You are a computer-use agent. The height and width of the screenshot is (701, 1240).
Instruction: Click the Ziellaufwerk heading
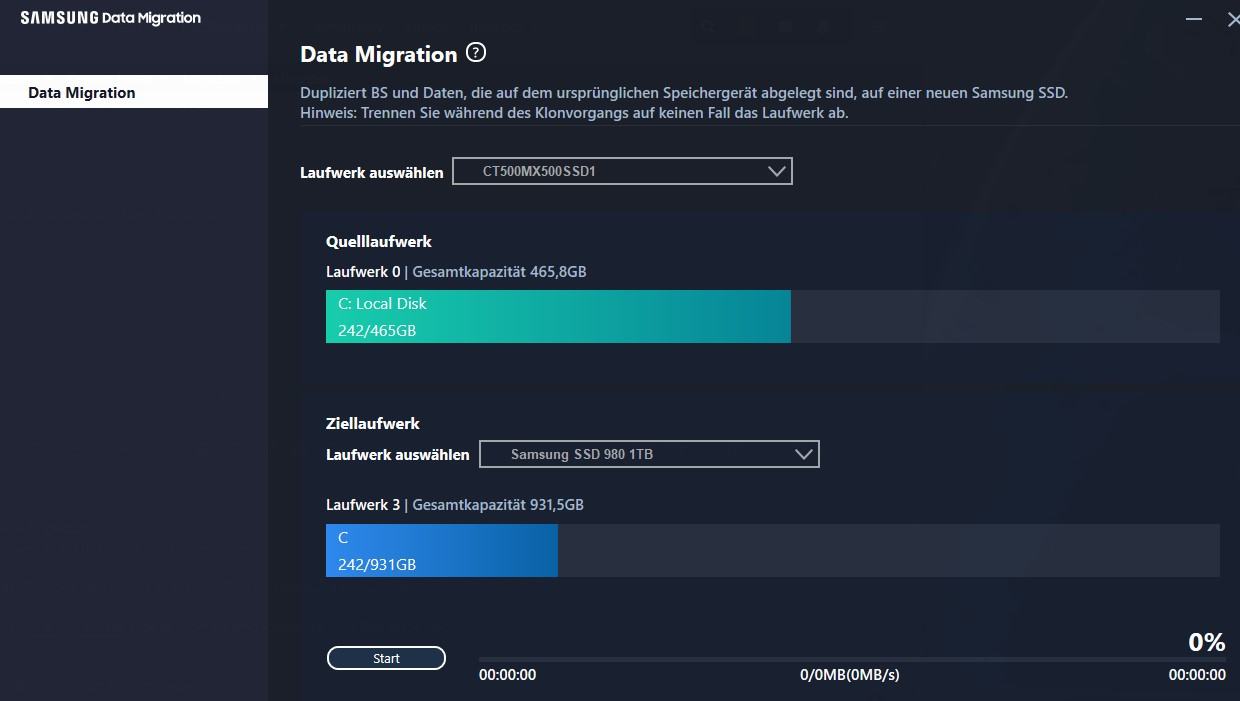(x=373, y=424)
